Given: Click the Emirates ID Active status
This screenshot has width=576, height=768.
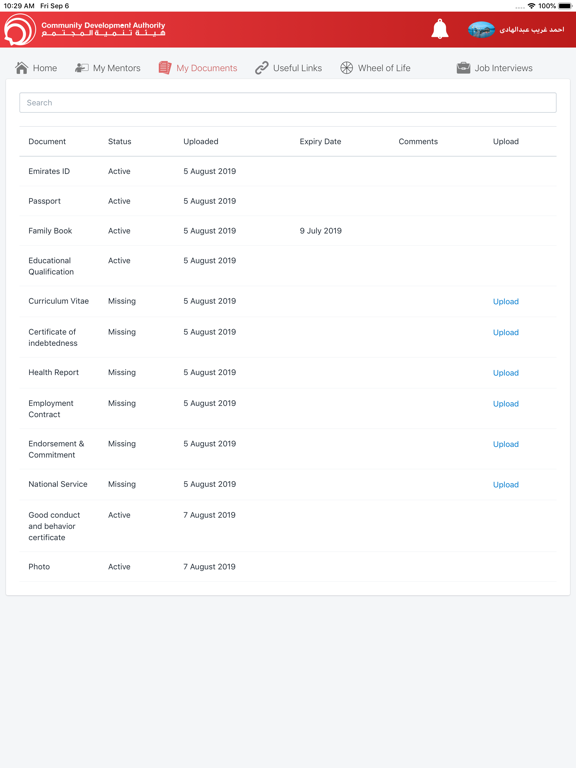Looking at the screenshot, I should point(119,171).
